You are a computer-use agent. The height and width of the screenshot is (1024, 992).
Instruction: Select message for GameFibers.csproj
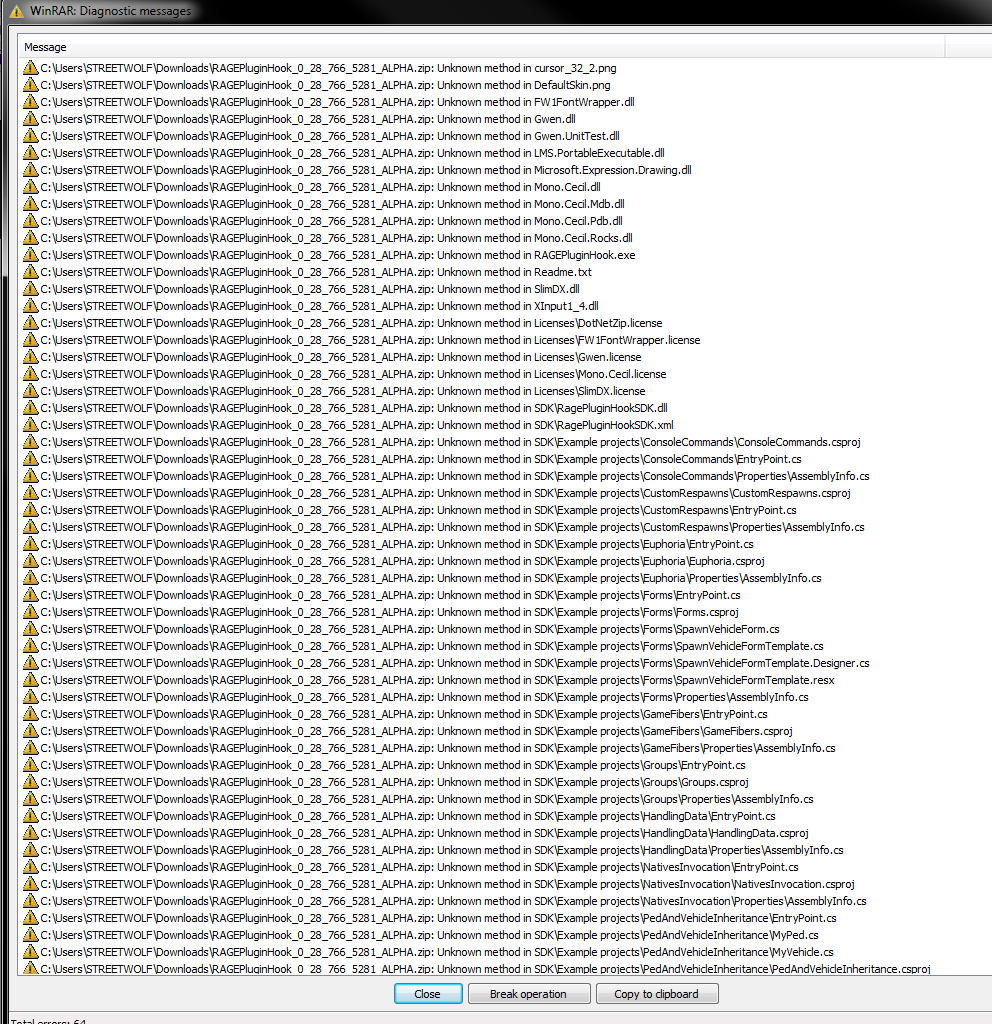[x=416, y=731]
